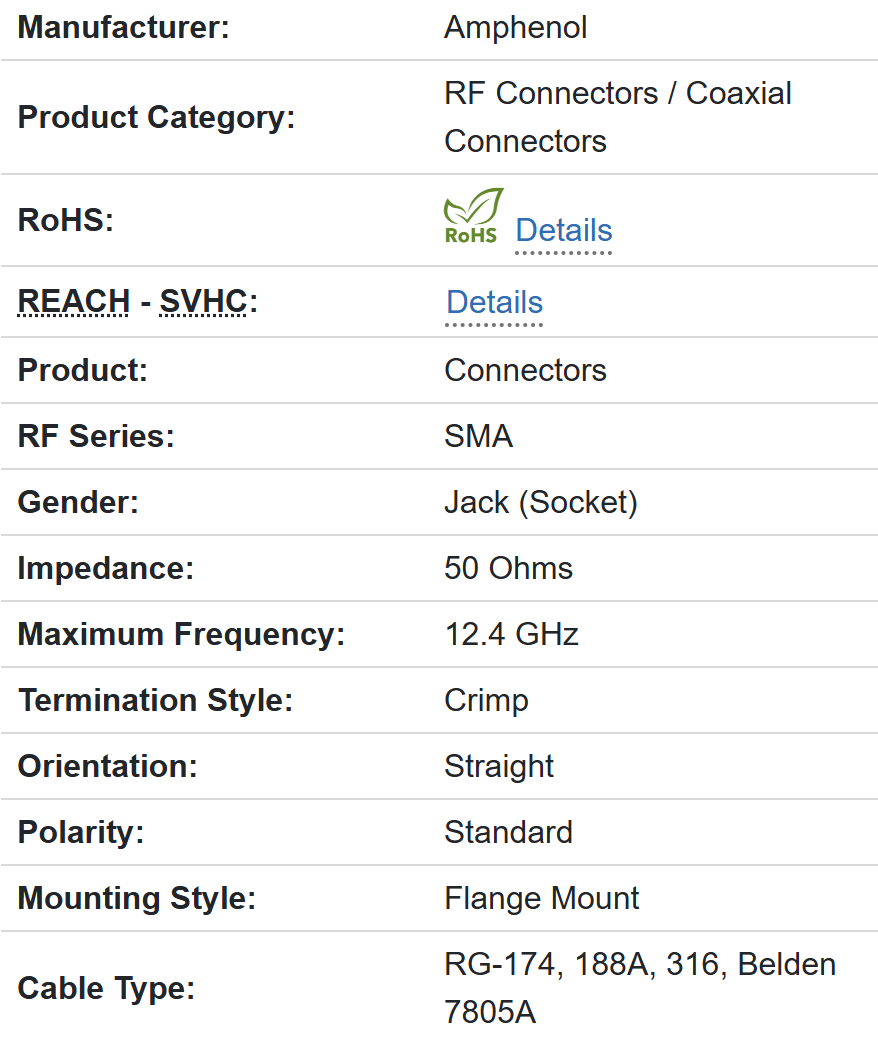Click the Maximum Frequency row label
This screenshot has height=1042, width=878.
[181, 634]
